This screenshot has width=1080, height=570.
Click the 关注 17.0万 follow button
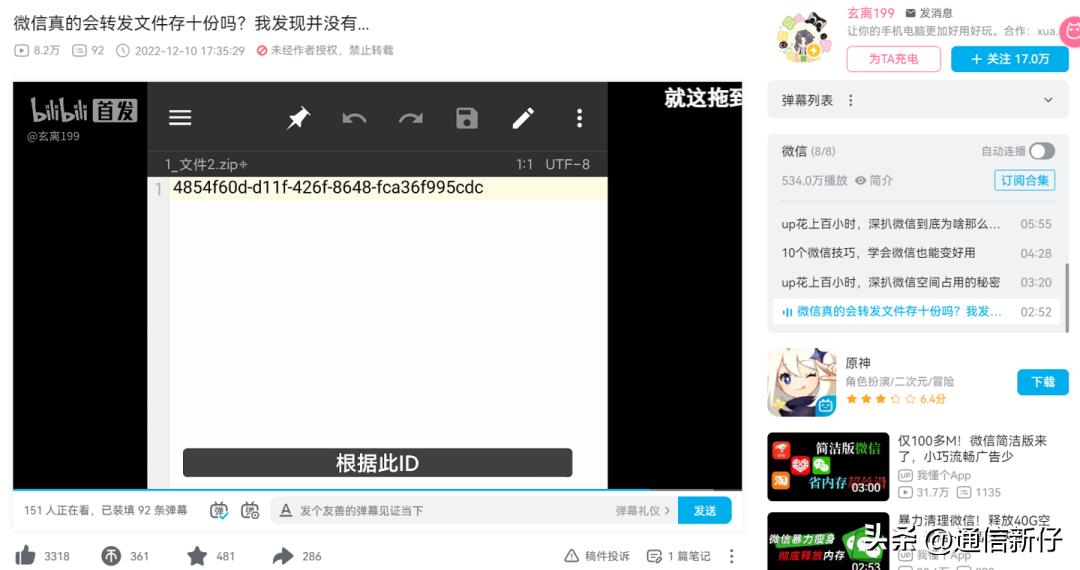pyautogui.click(x=1010, y=59)
